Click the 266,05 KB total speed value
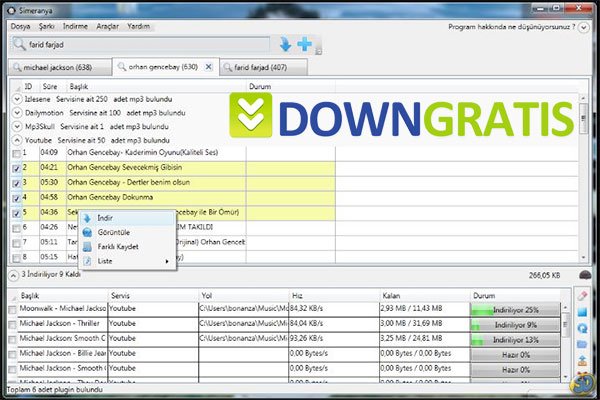This screenshot has height=400, width=600. click(544, 275)
